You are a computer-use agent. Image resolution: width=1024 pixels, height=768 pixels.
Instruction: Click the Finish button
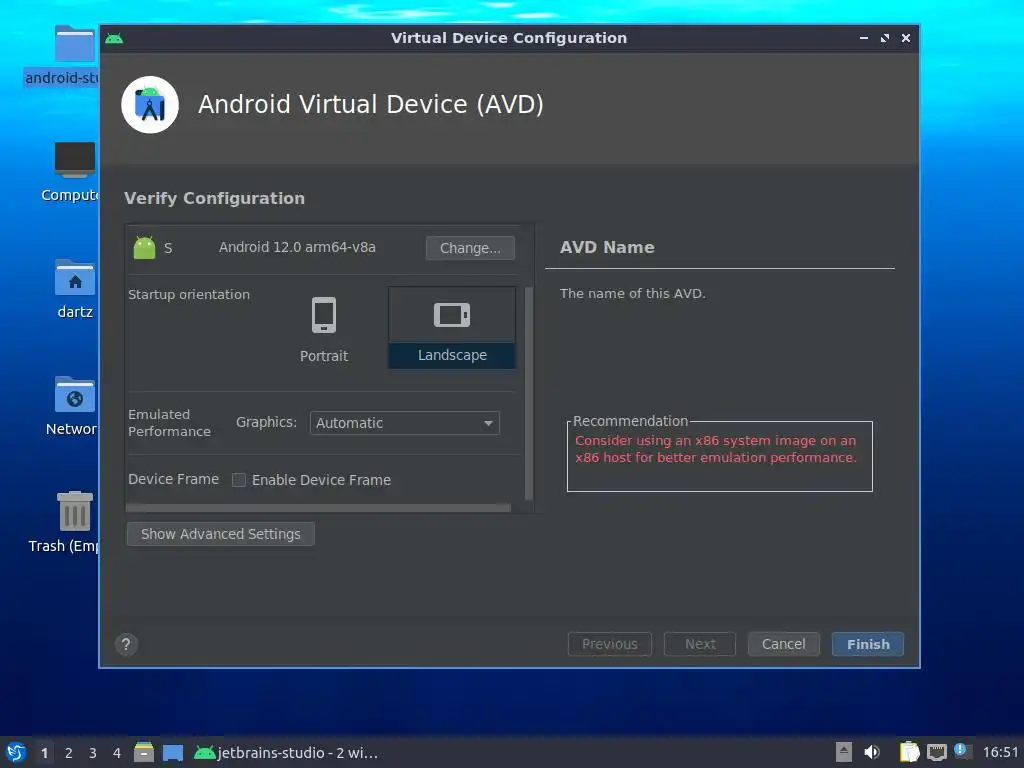pyautogui.click(x=868, y=645)
